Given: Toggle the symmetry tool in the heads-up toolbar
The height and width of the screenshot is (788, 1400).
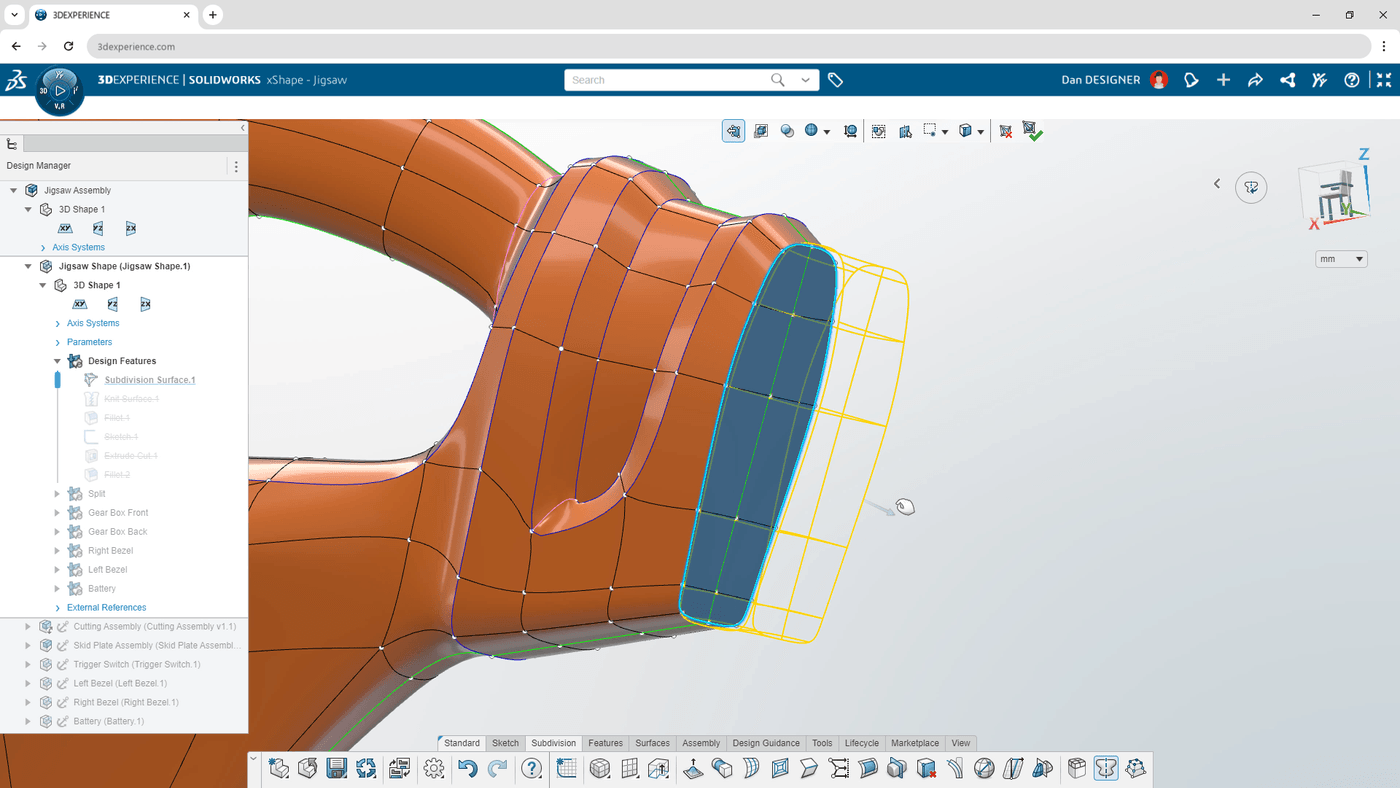Looking at the screenshot, I should (905, 130).
